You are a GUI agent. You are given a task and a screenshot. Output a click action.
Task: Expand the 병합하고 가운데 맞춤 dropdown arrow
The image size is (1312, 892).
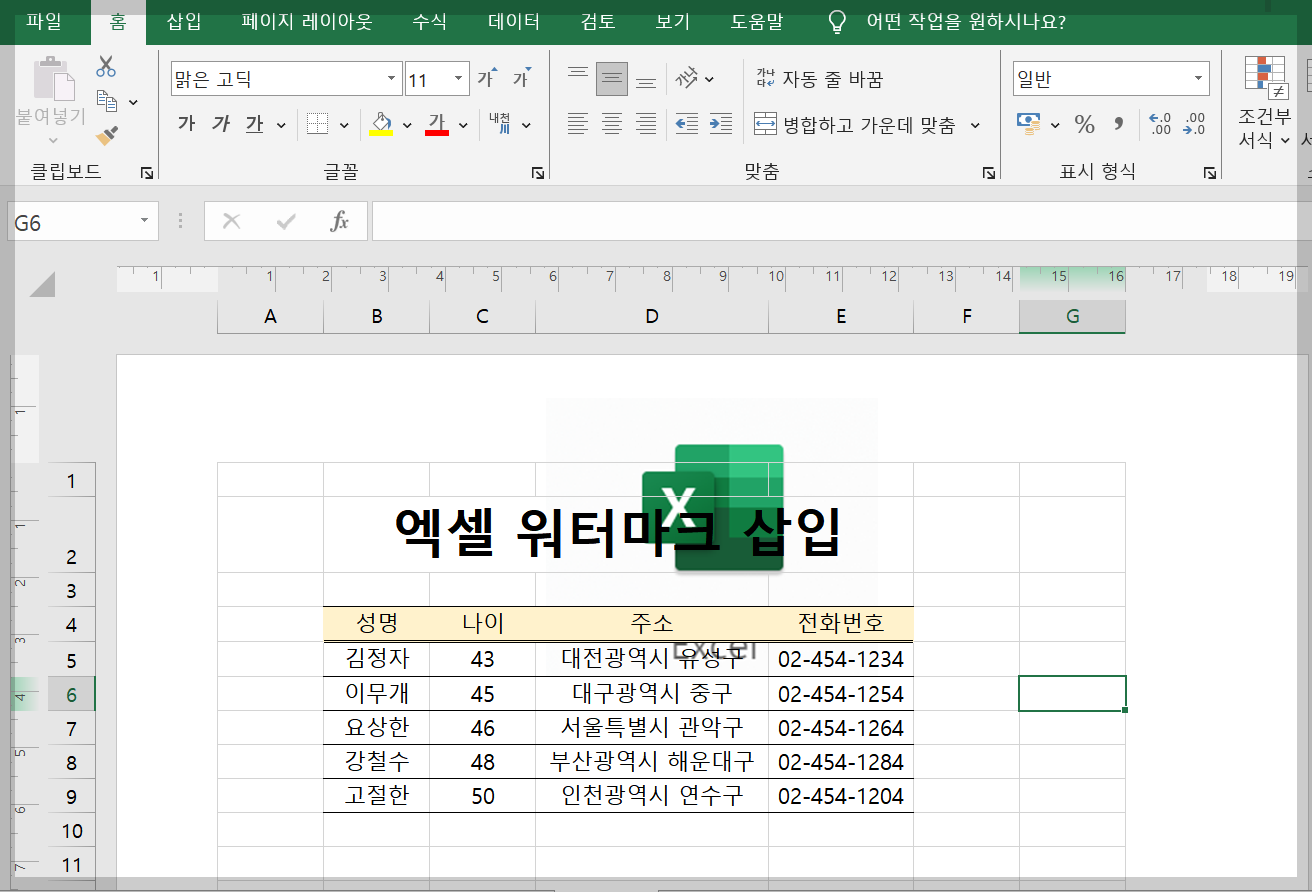pos(975,126)
